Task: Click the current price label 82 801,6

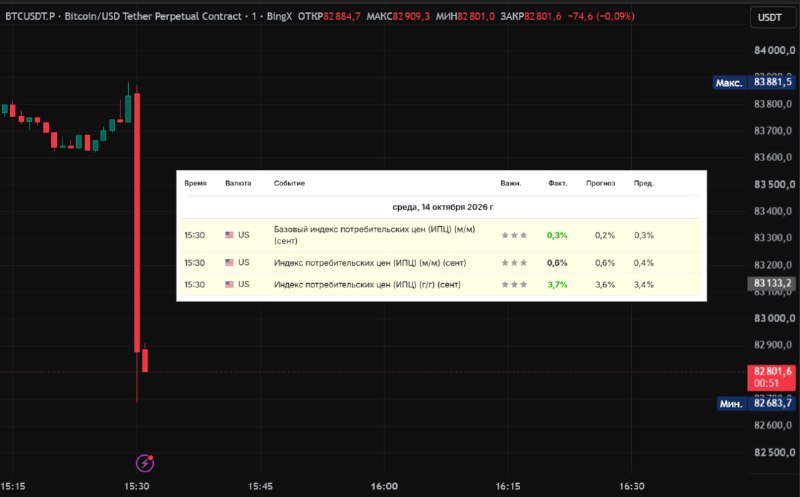Action: point(771,377)
